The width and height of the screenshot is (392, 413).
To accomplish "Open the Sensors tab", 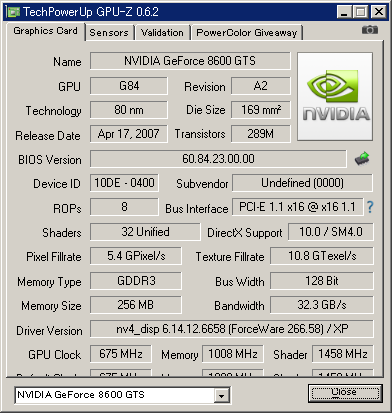I will pos(109,33).
